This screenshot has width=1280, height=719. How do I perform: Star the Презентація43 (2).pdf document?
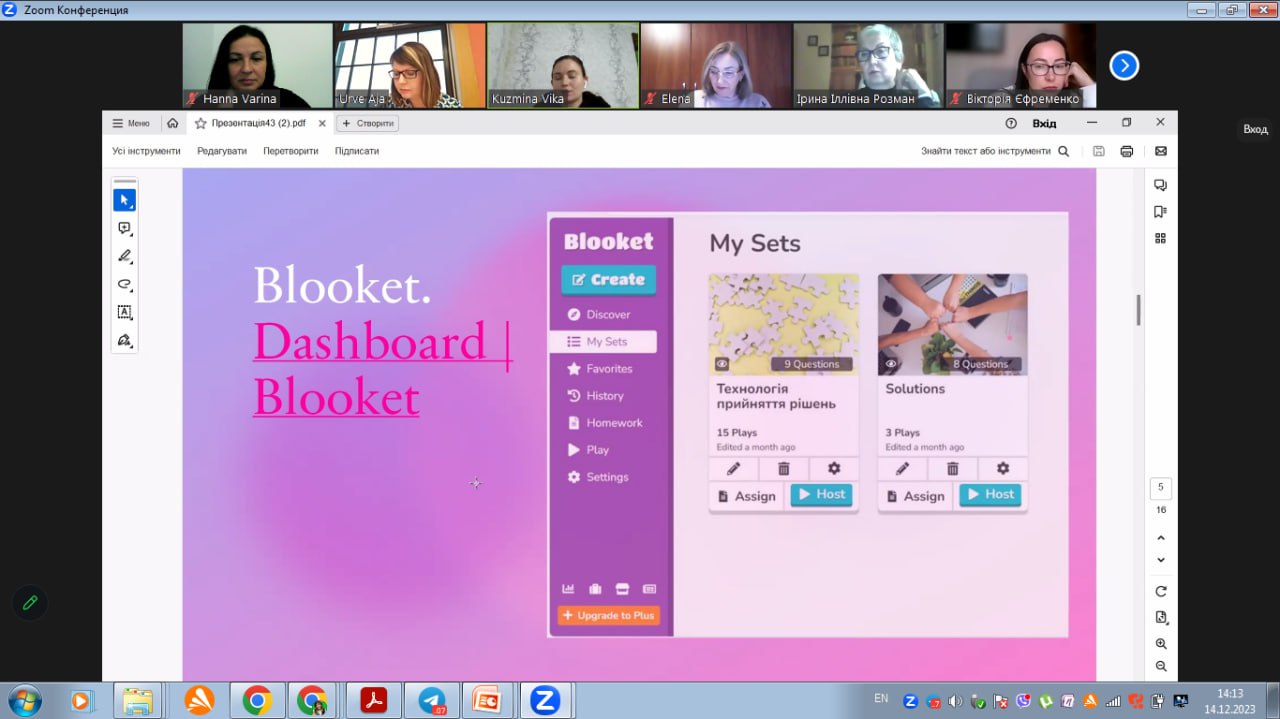200,123
